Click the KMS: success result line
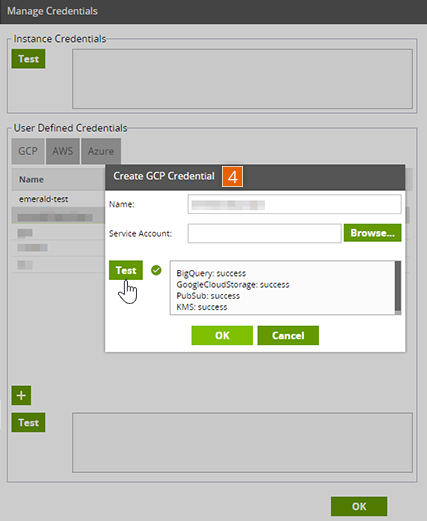This screenshot has height=521, width=427. (202, 307)
